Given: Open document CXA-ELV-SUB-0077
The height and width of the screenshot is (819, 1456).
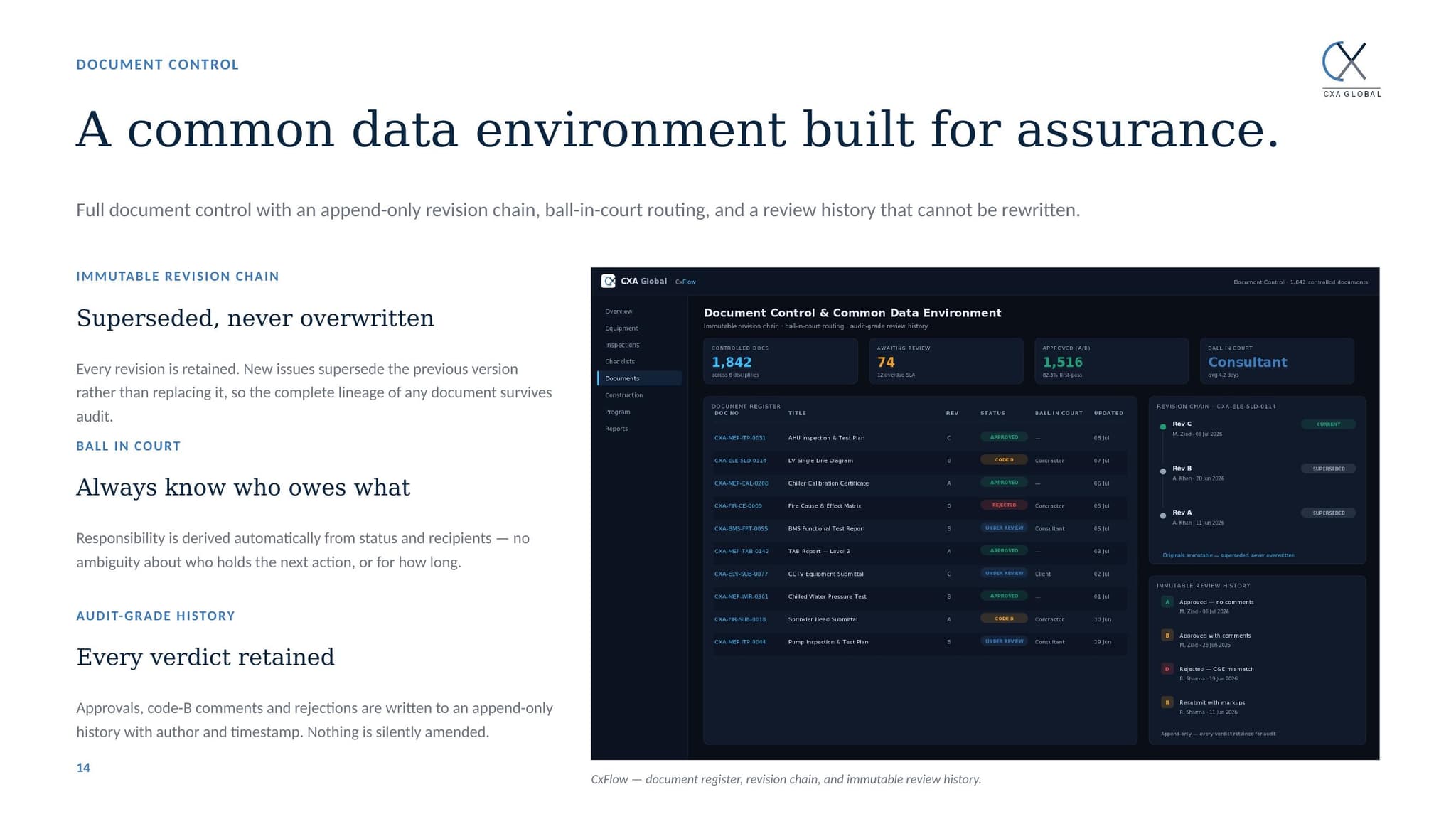Looking at the screenshot, I should pos(741,574).
